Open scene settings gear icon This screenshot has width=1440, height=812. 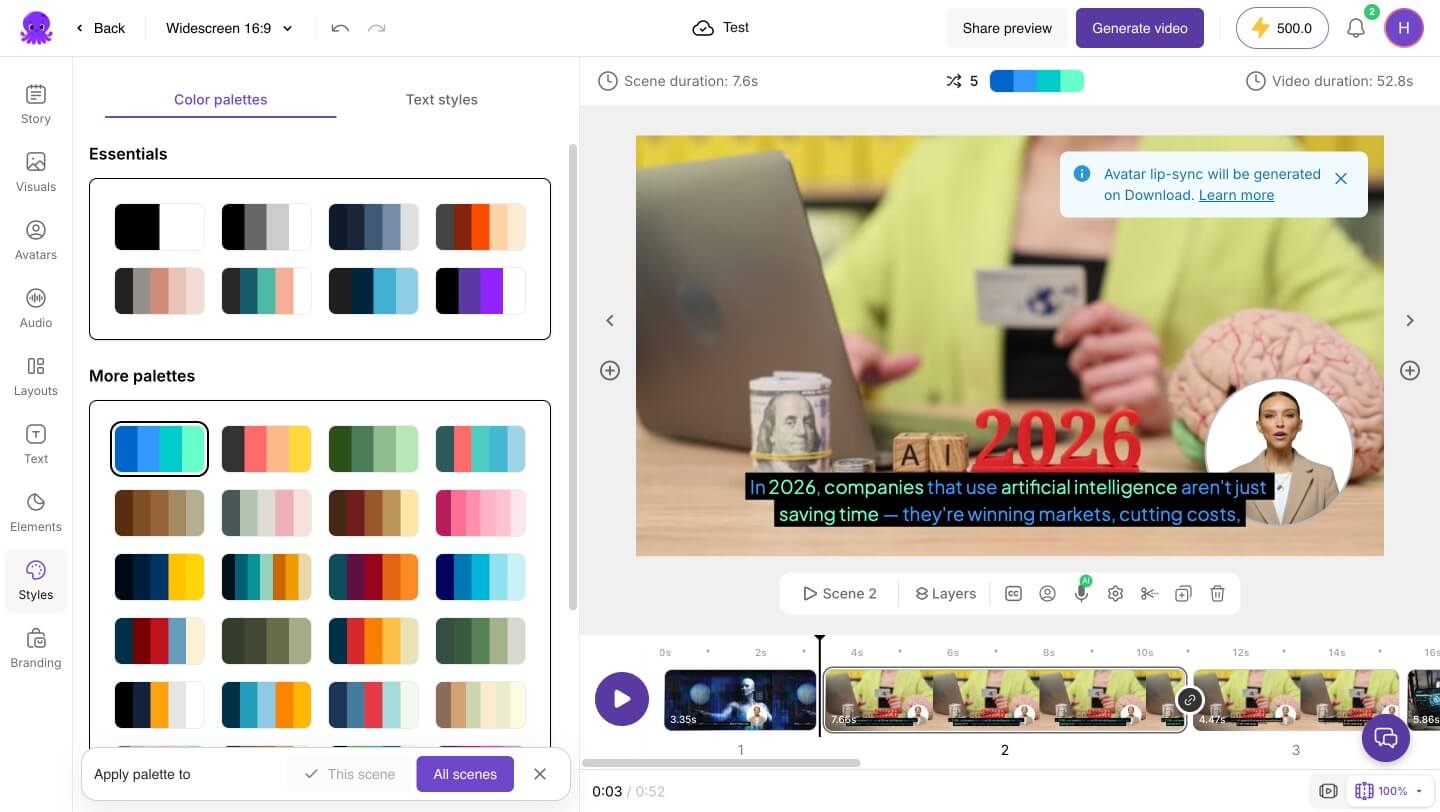click(1115, 594)
